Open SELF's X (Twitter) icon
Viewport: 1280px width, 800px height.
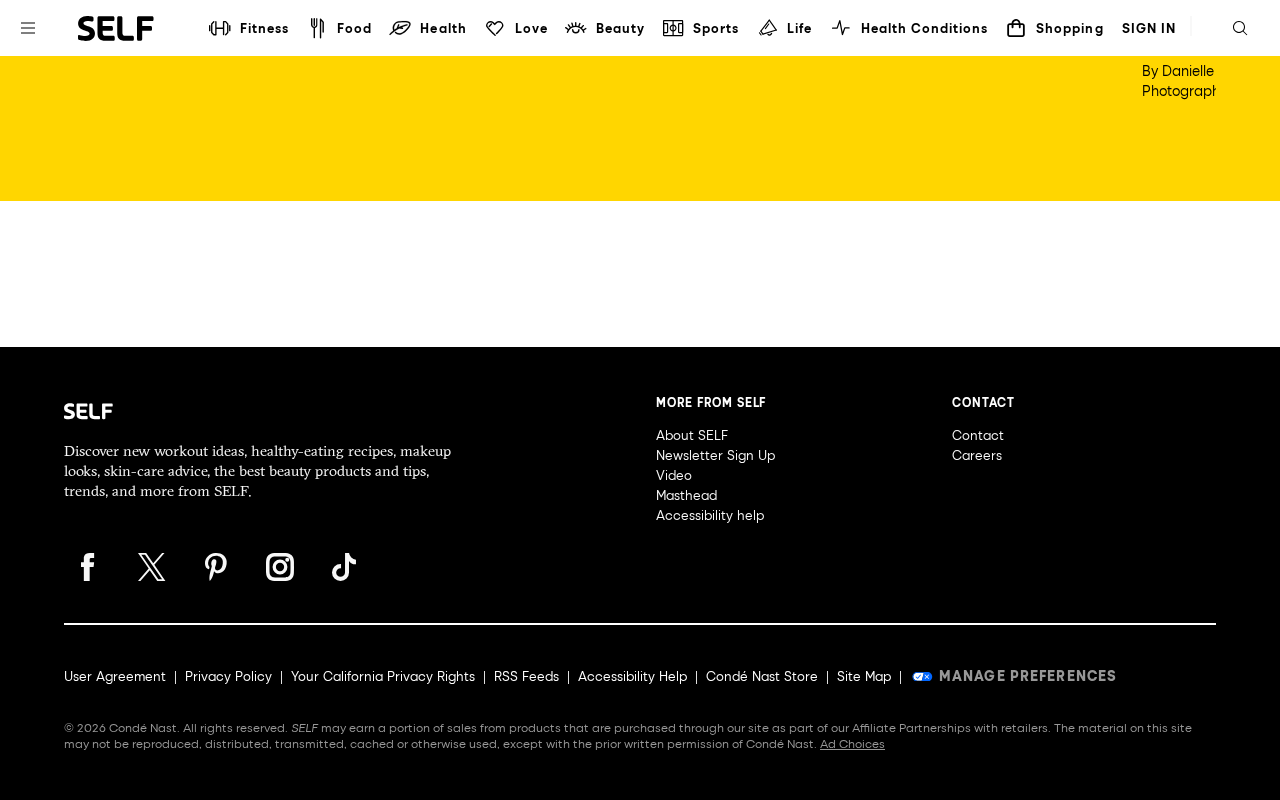point(152,567)
